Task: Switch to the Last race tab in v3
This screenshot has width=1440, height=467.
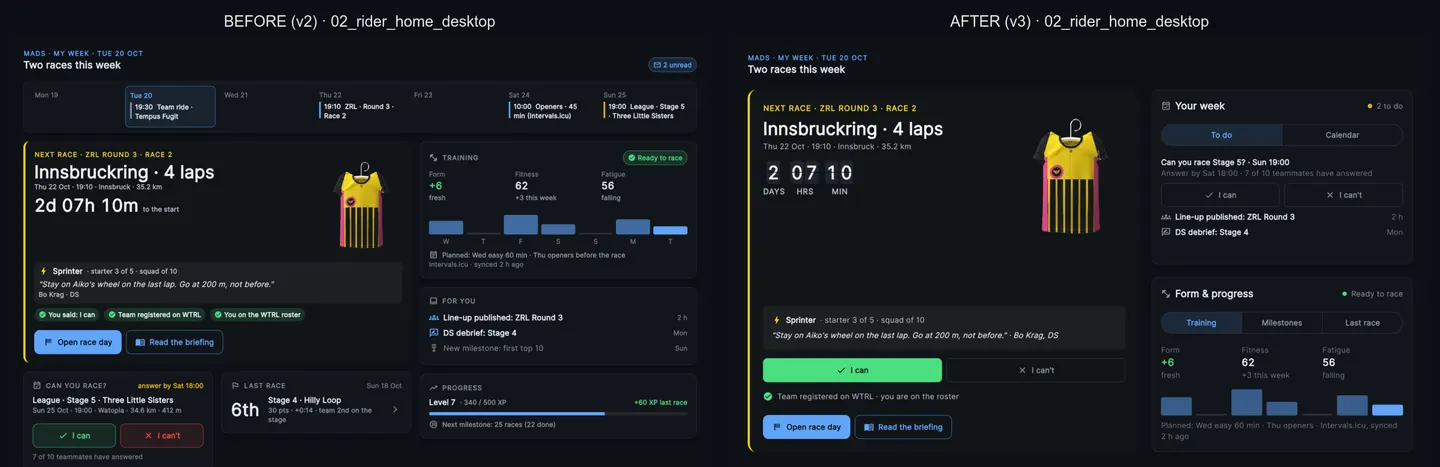Action: point(1362,323)
